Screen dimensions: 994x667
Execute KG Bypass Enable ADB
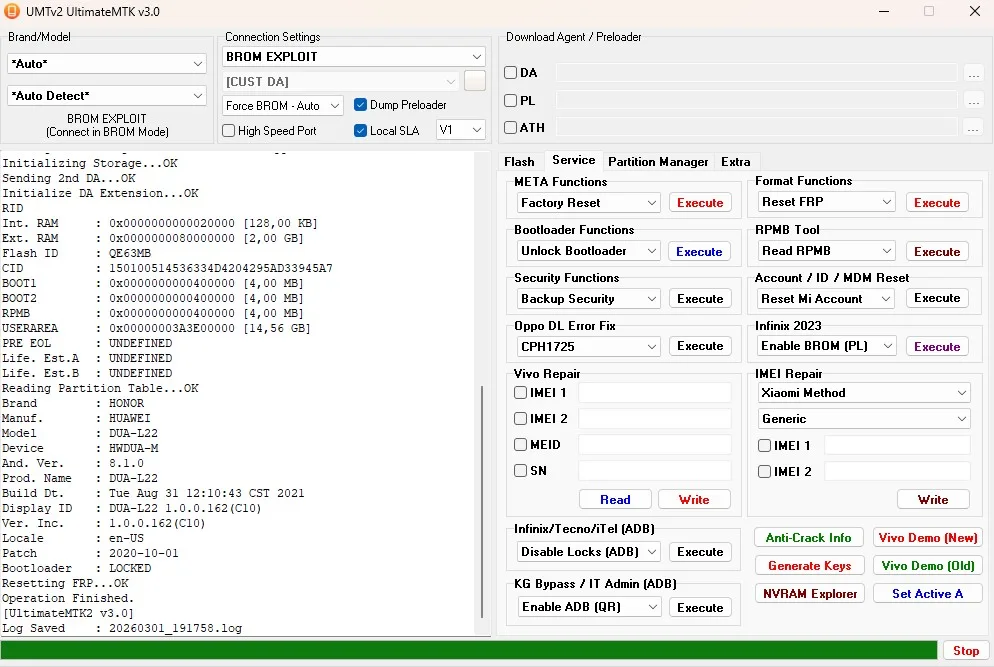700,607
